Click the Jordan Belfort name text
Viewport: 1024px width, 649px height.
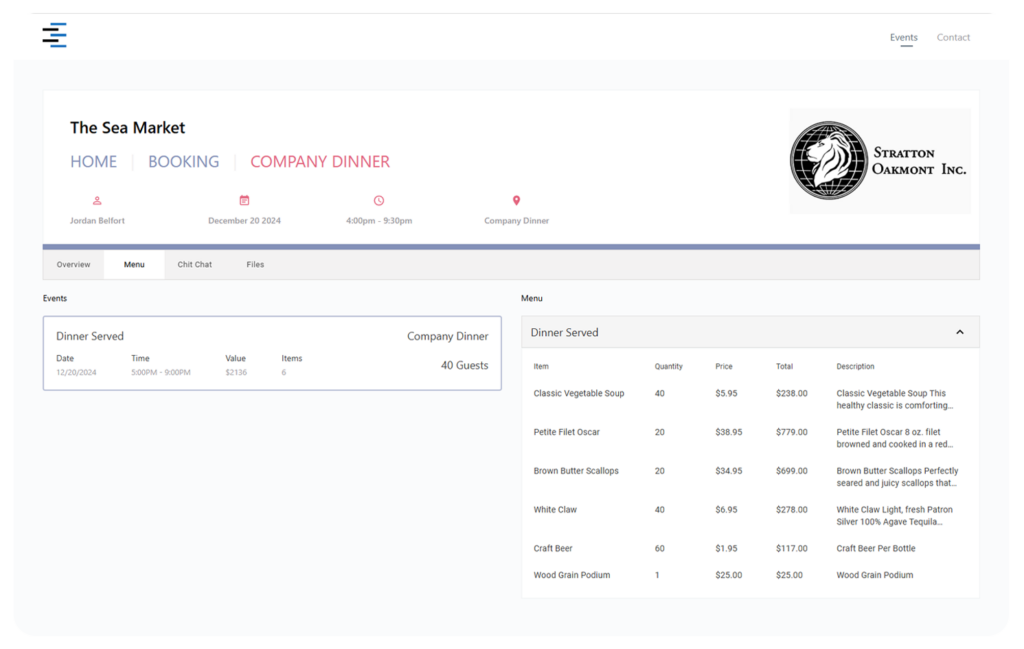[97, 221]
